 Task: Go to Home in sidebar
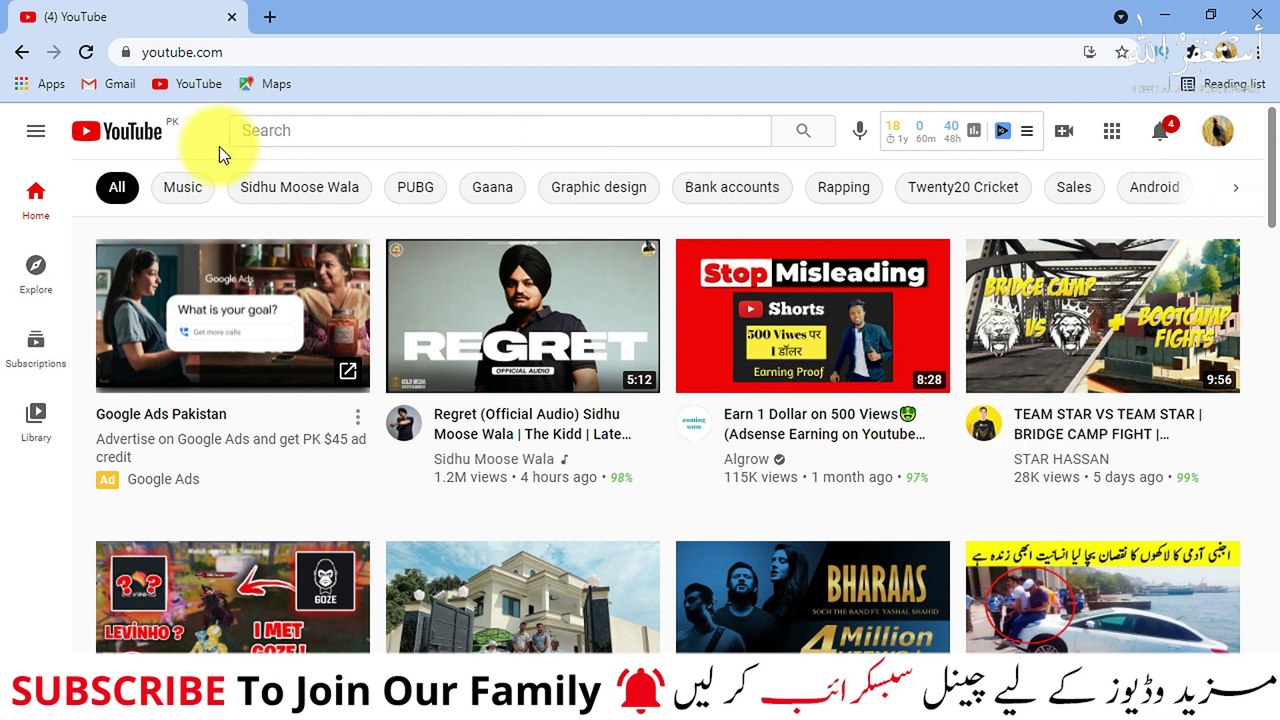[36, 200]
